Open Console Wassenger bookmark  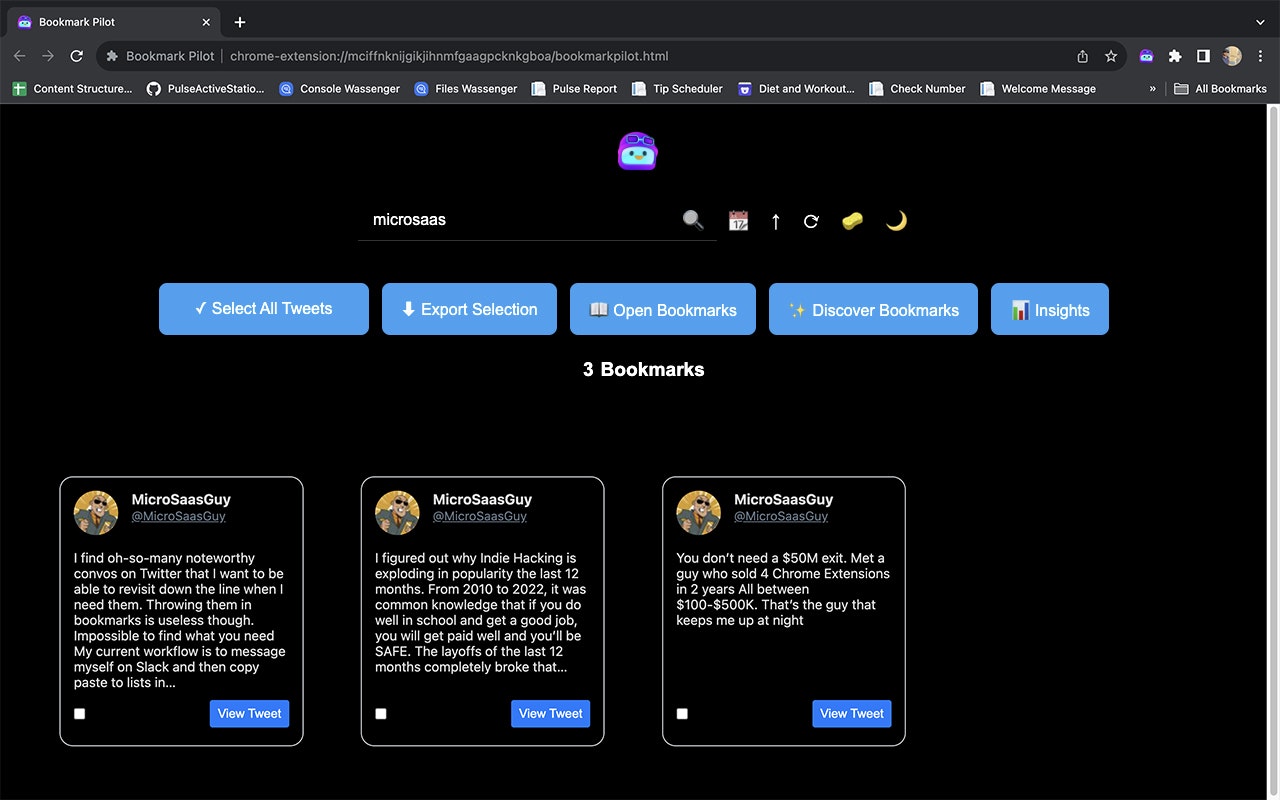point(339,88)
